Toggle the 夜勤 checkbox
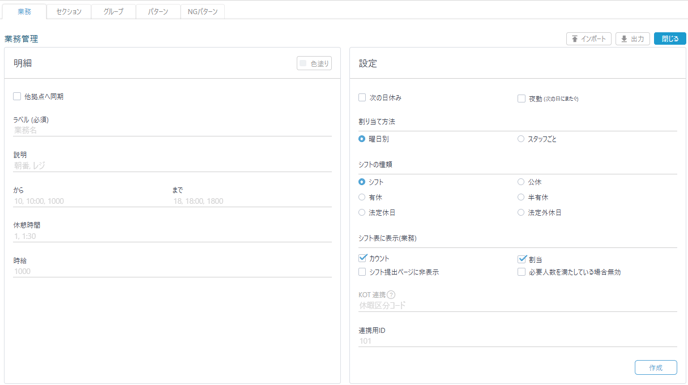The height and width of the screenshot is (385, 688). click(x=521, y=98)
